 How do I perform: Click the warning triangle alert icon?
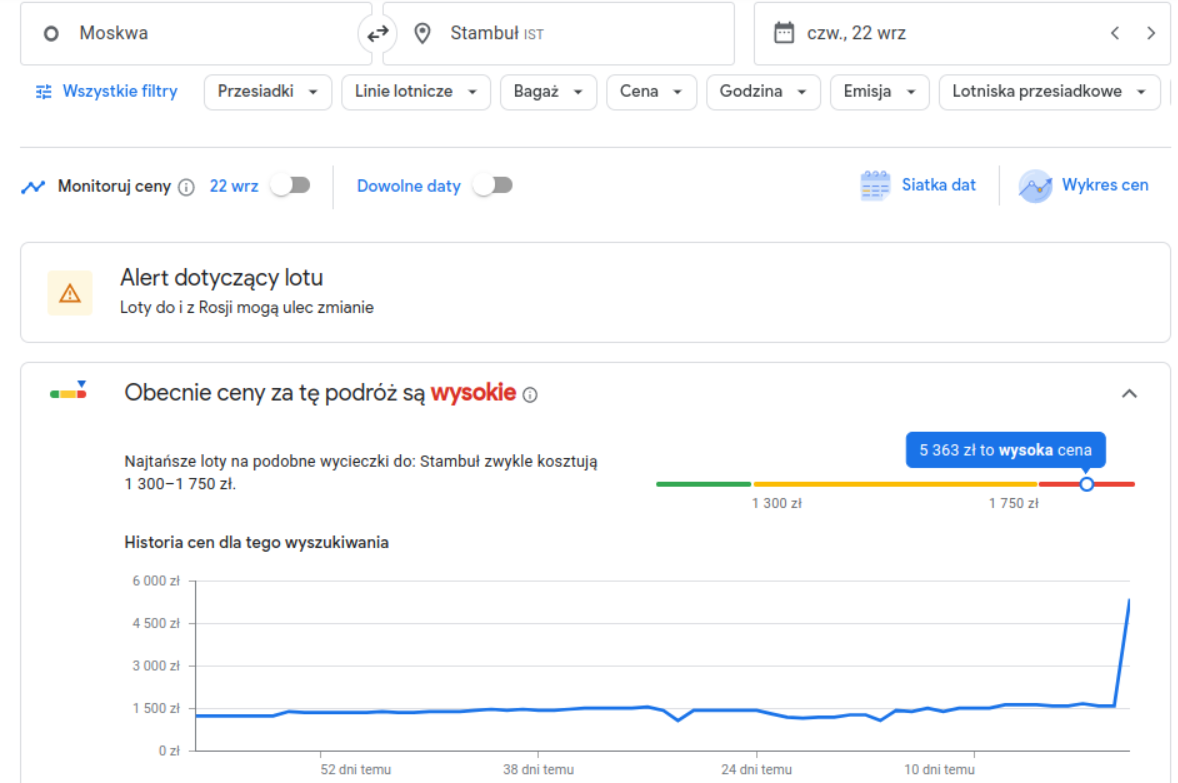(x=70, y=293)
